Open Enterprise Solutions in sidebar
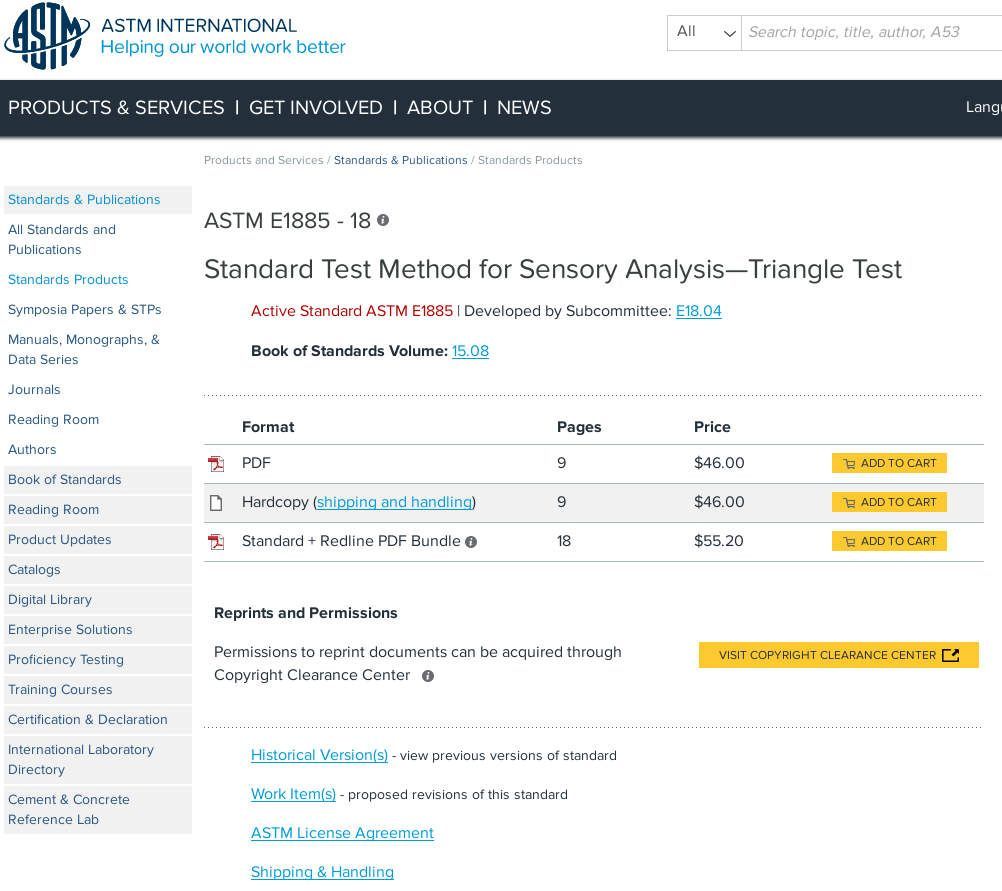 click(97, 630)
